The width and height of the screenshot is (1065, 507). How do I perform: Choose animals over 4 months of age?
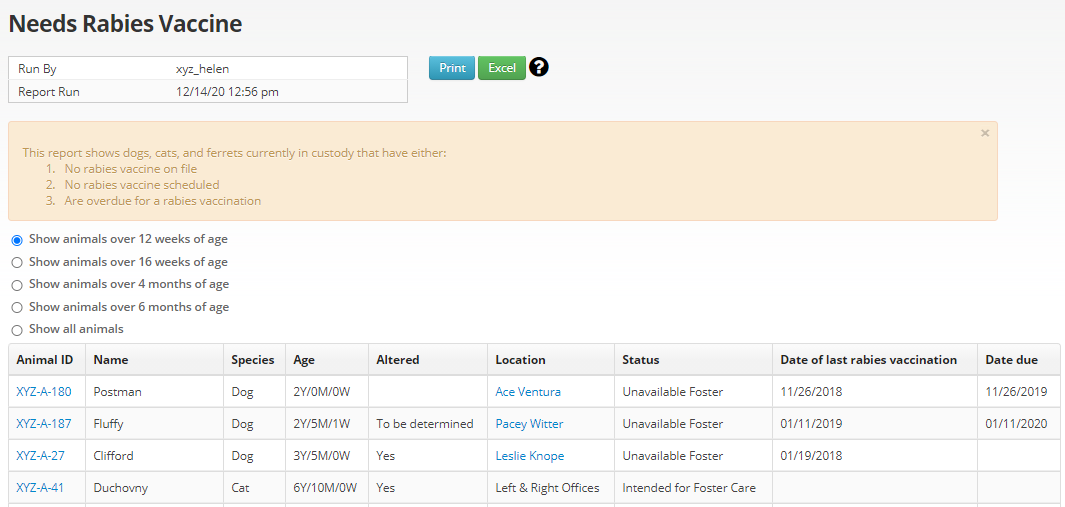[x=17, y=285]
